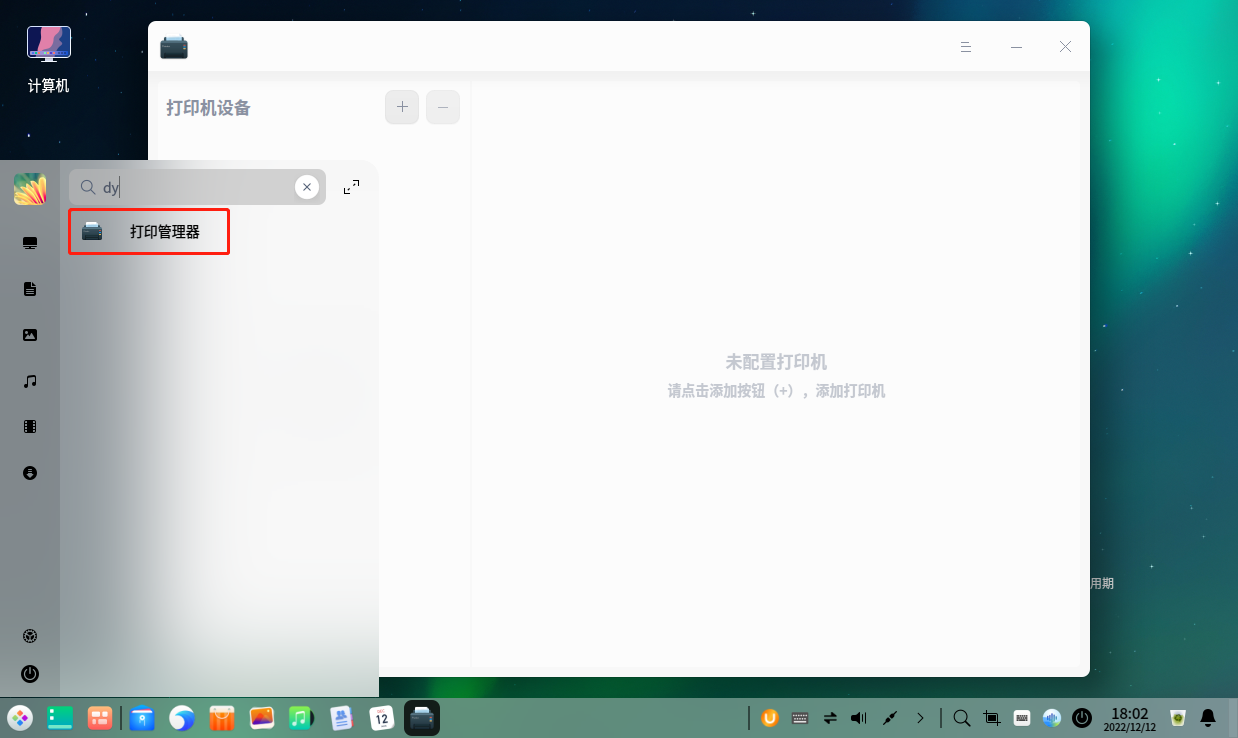Open the Calendar in the dock
This screenshot has height=738, width=1238.
[381, 717]
